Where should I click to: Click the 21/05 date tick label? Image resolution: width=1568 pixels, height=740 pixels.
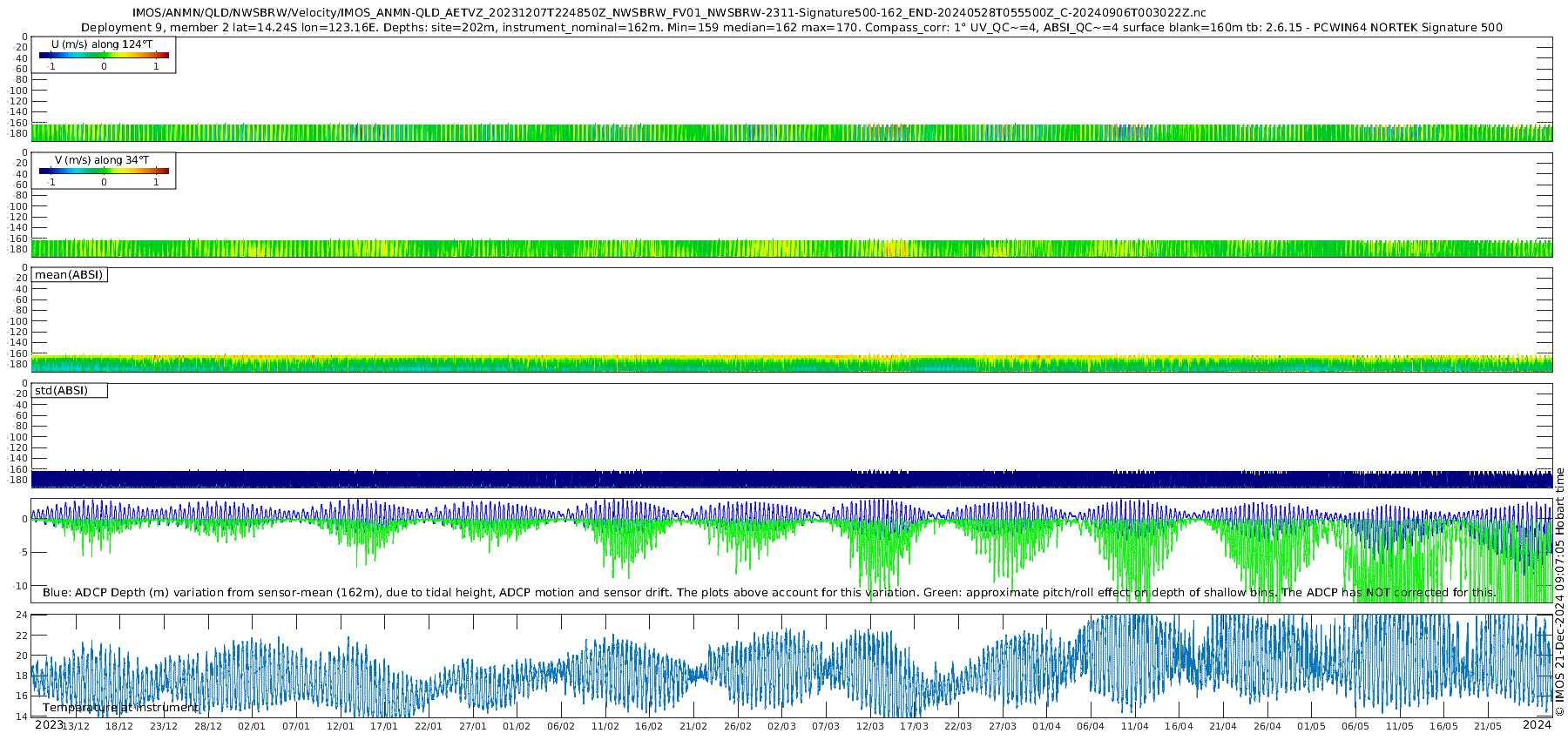[1488, 727]
